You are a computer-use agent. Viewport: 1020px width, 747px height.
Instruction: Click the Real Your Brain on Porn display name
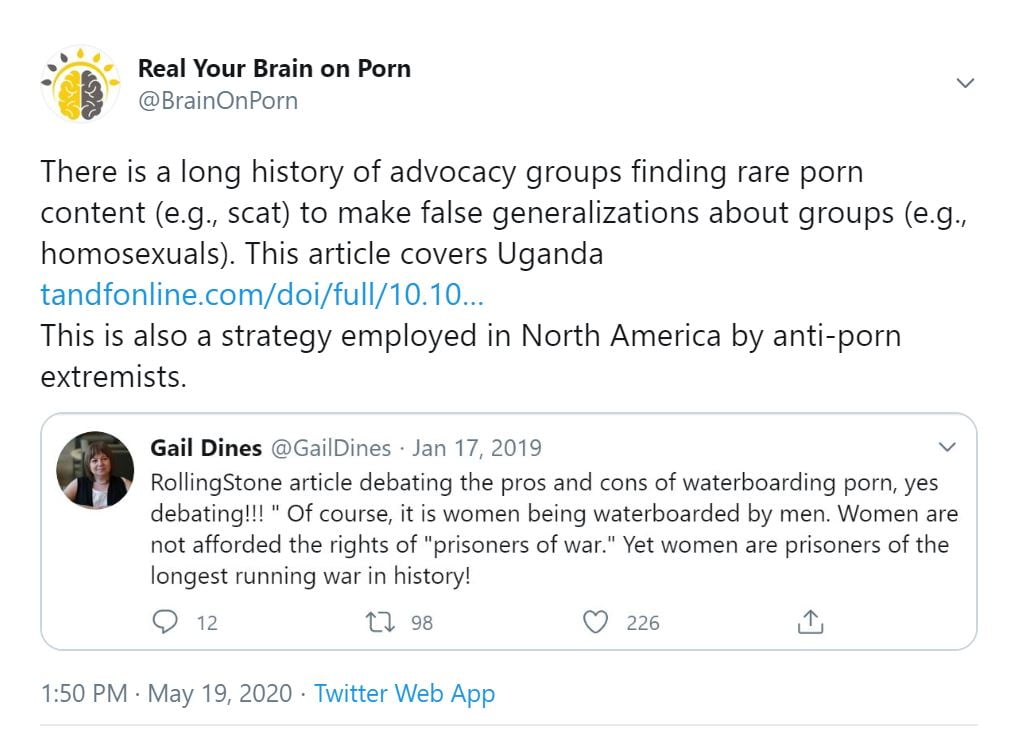274,69
